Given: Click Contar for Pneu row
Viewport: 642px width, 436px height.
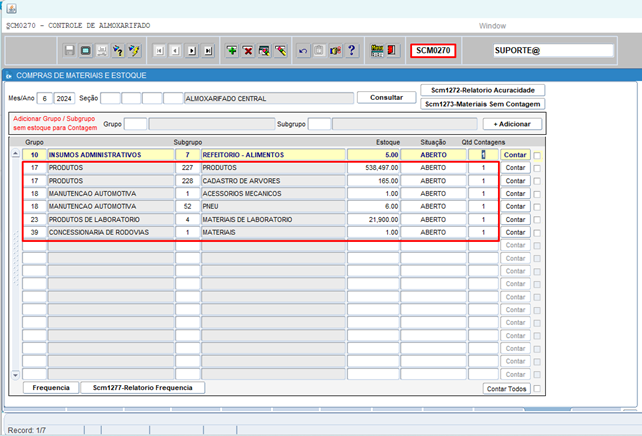Looking at the screenshot, I should coord(515,206).
